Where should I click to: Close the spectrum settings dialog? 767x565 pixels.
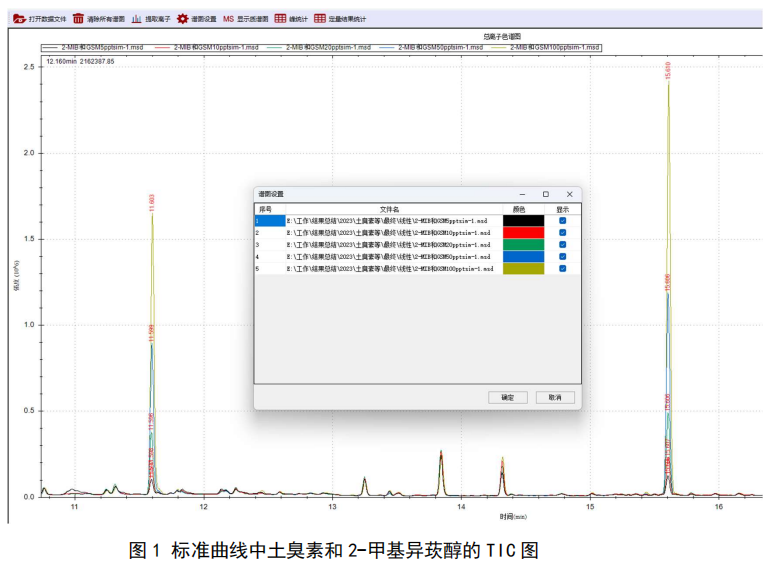pyautogui.click(x=569, y=194)
